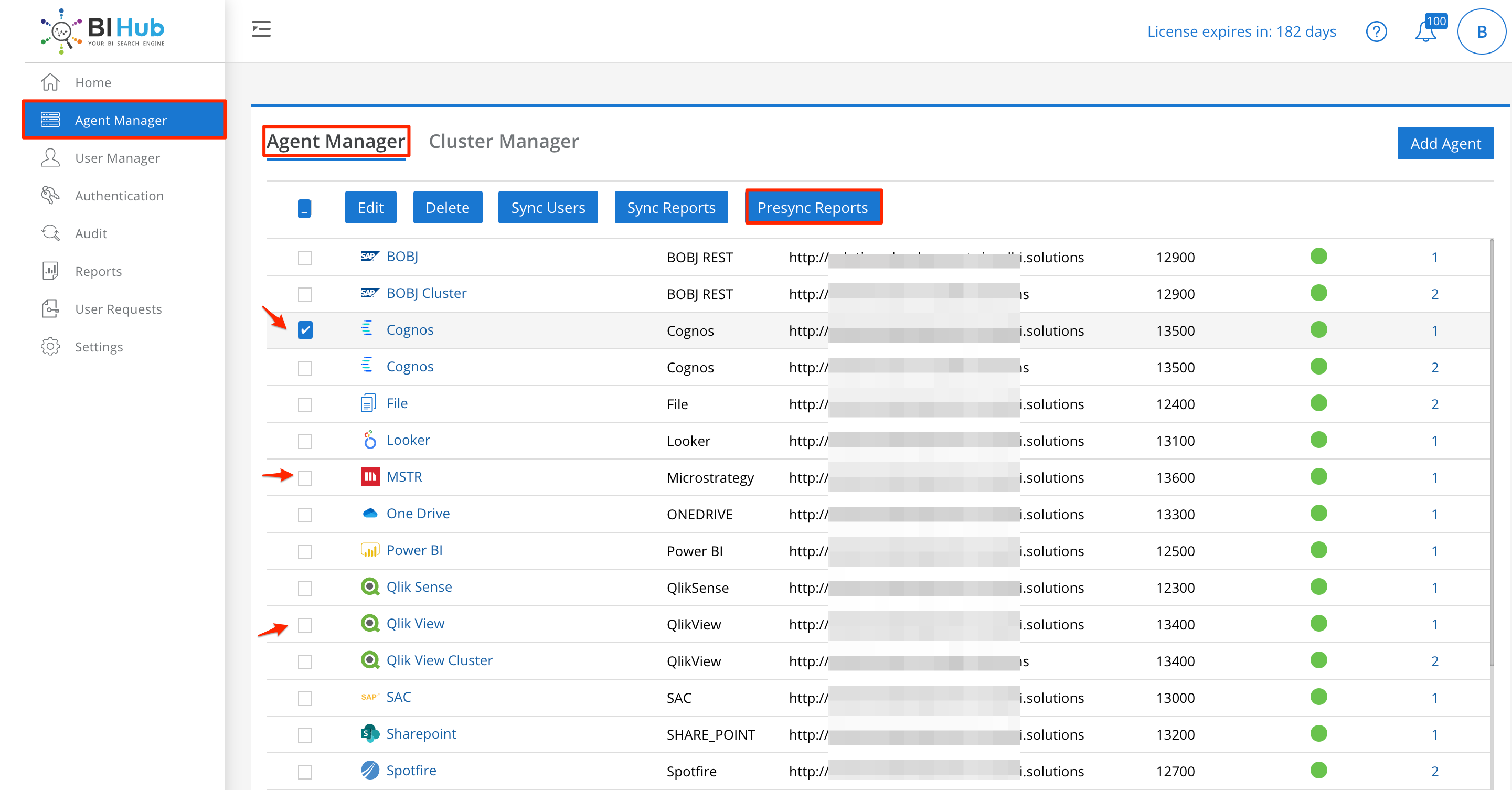Screen dimensions: 1512x790
Task: Open the notifications bell icon
Action: point(1425,31)
